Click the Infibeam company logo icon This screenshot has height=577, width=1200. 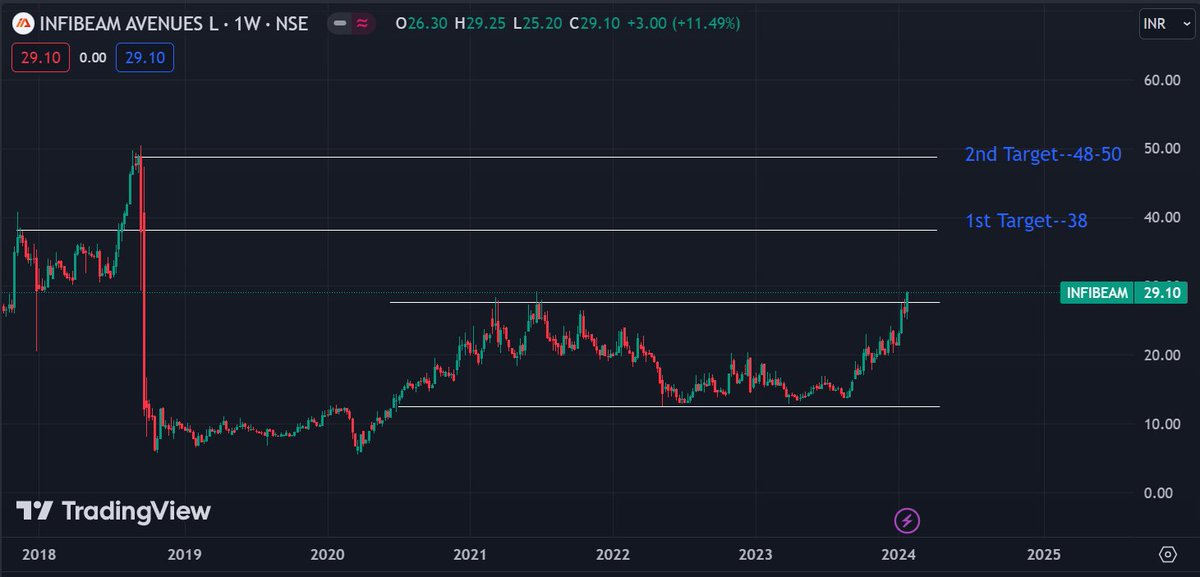tap(24, 22)
